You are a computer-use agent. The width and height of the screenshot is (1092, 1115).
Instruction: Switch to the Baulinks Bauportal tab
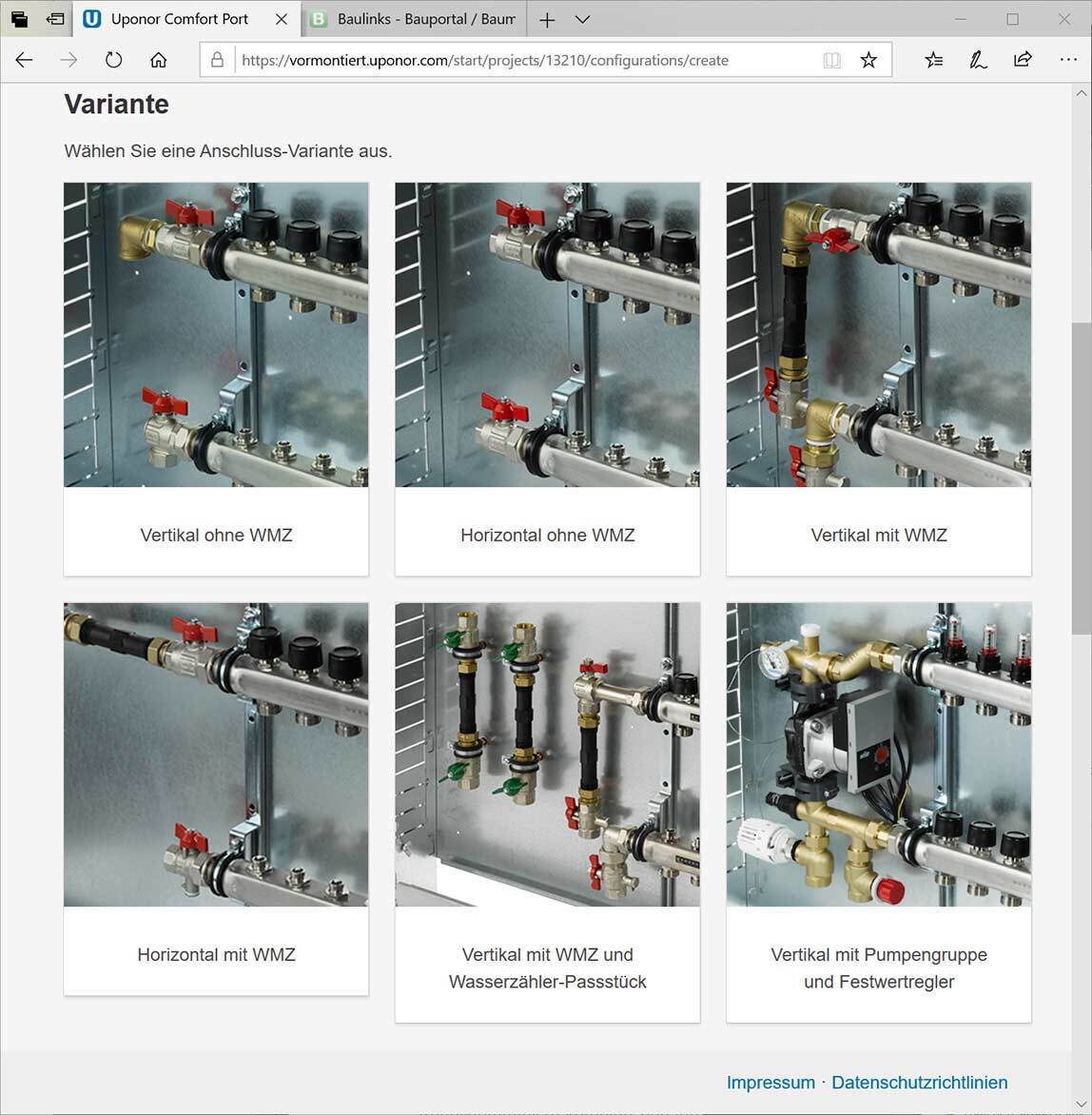(x=415, y=19)
